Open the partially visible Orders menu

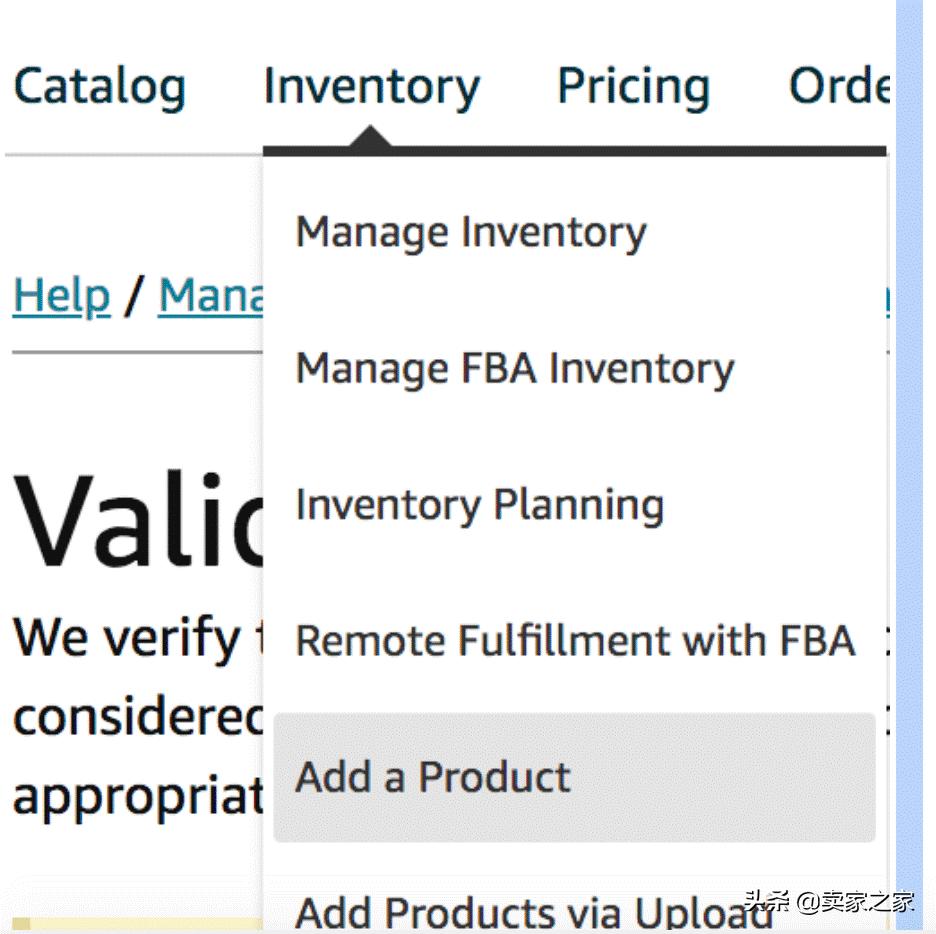point(838,87)
